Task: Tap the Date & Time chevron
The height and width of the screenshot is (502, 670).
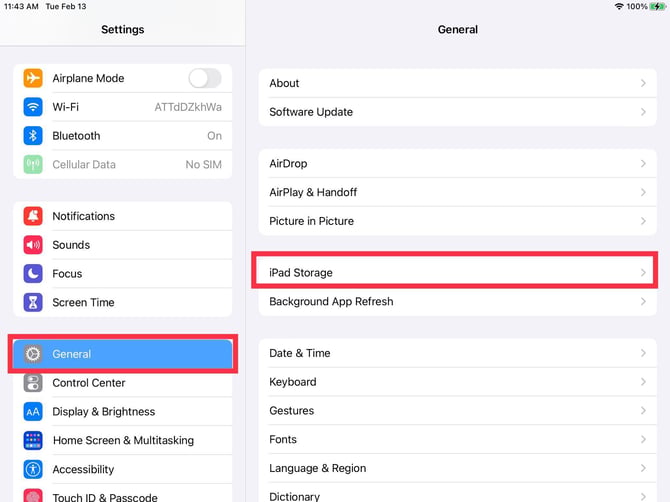Action: [x=643, y=353]
